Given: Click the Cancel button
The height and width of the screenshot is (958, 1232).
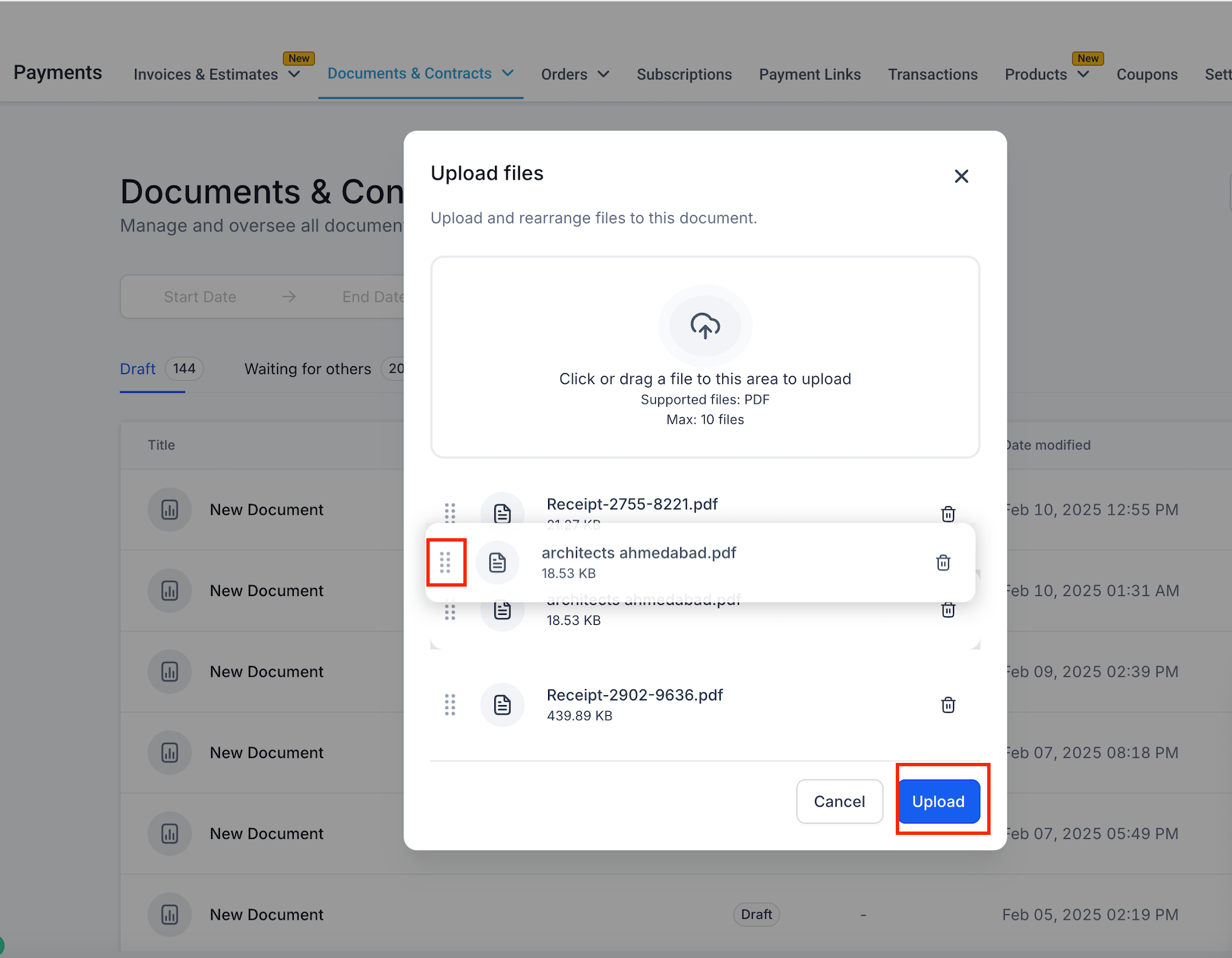Looking at the screenshot, I should coord(839,801).
